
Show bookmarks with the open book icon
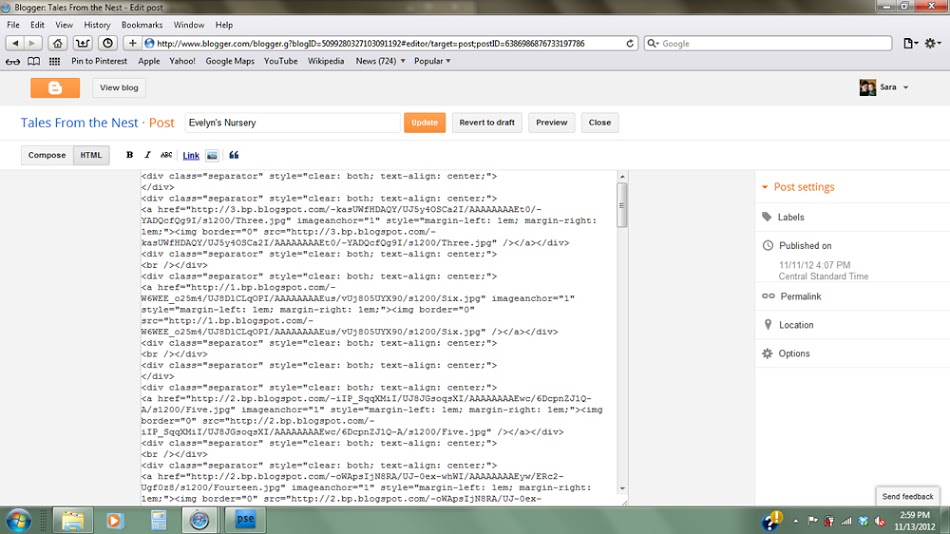pyautogui.click(x=34, y=61)
